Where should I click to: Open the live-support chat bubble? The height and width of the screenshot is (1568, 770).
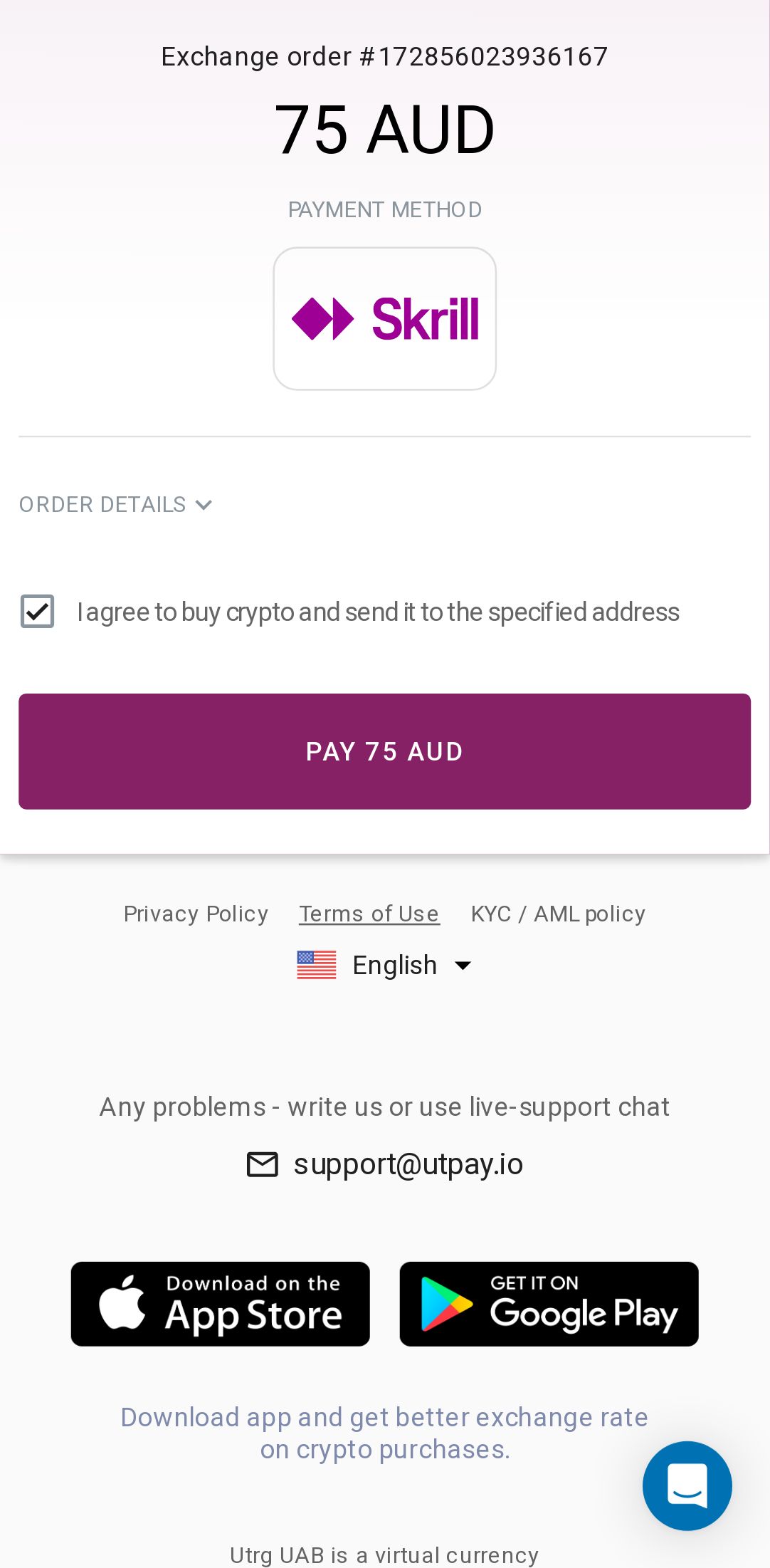[x=687, y=1485]
